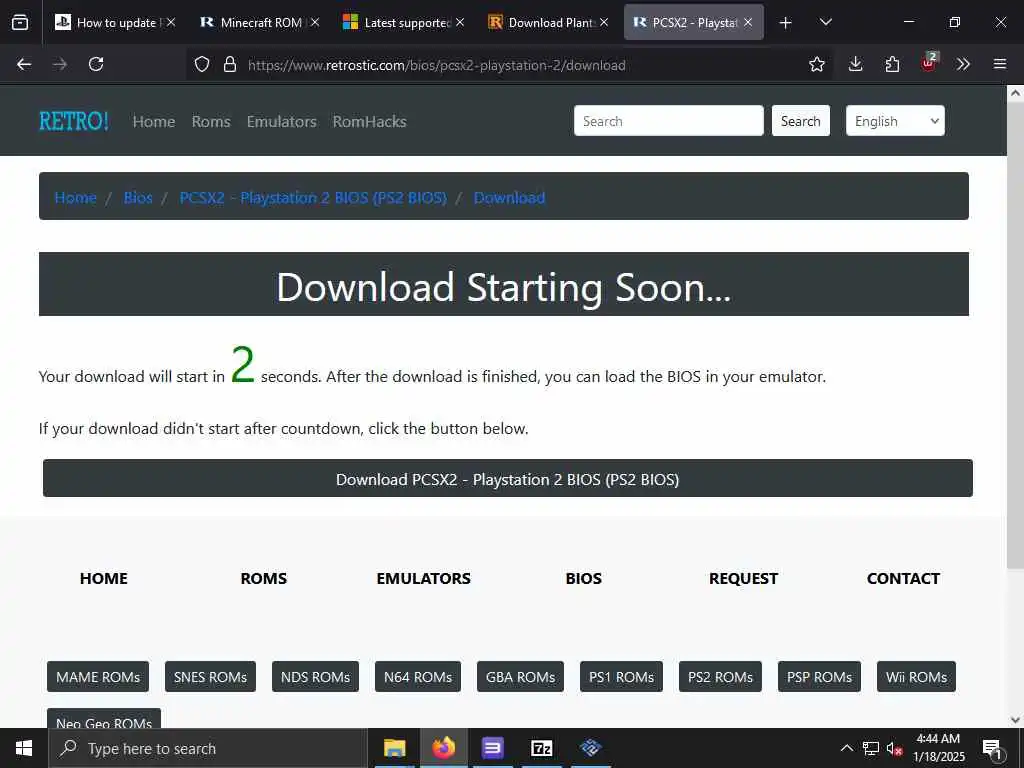Click the Search button

click(801, 121)
